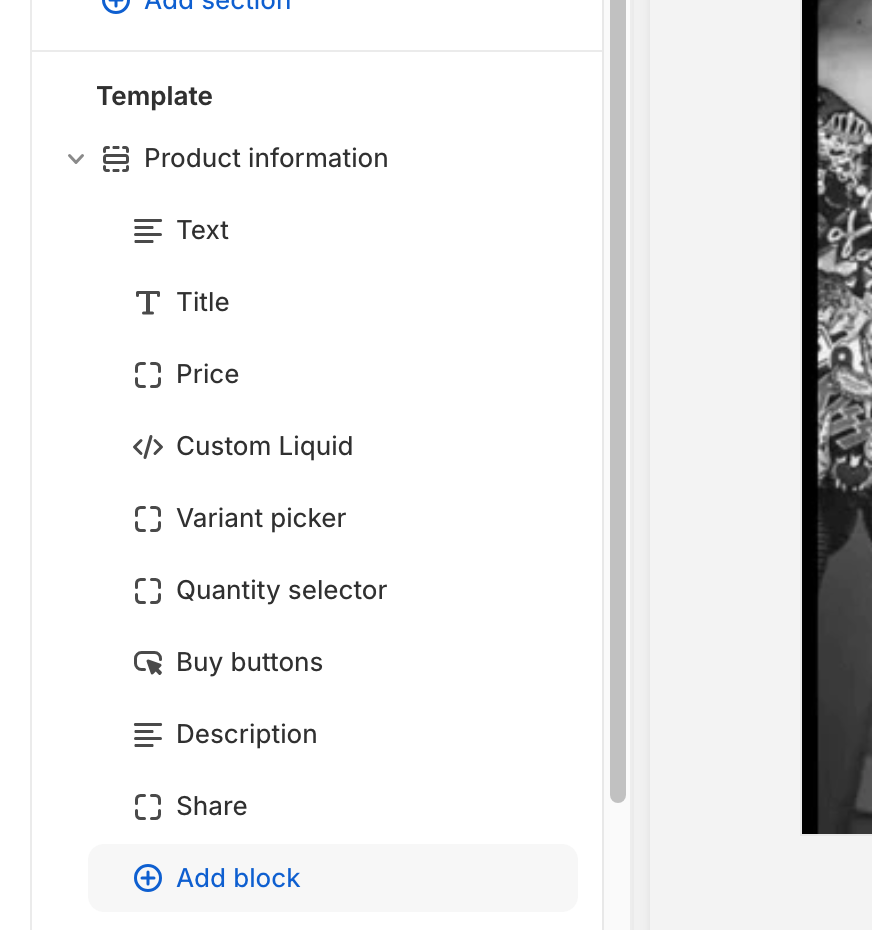Click the cursor icon beside Buy buttons
This screenshot has height=930, width=872.
pos(147,662)
